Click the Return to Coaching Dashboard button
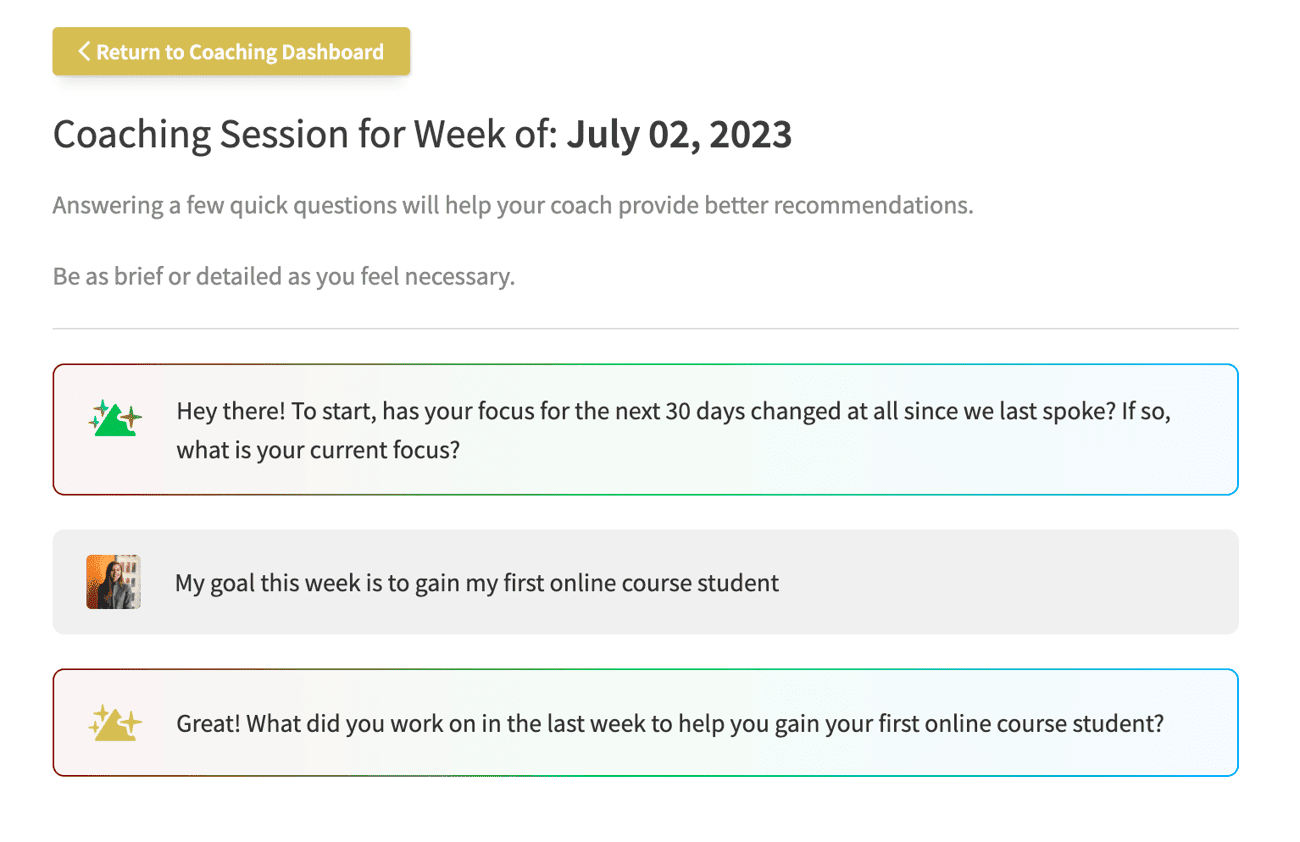1300x842 pixels. coord(231,51)
